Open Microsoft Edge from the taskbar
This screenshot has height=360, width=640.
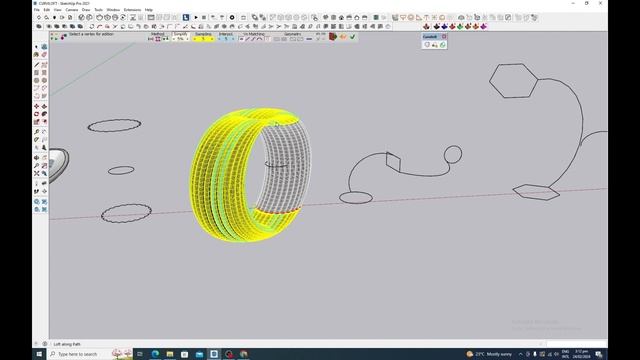pos(155,354)
